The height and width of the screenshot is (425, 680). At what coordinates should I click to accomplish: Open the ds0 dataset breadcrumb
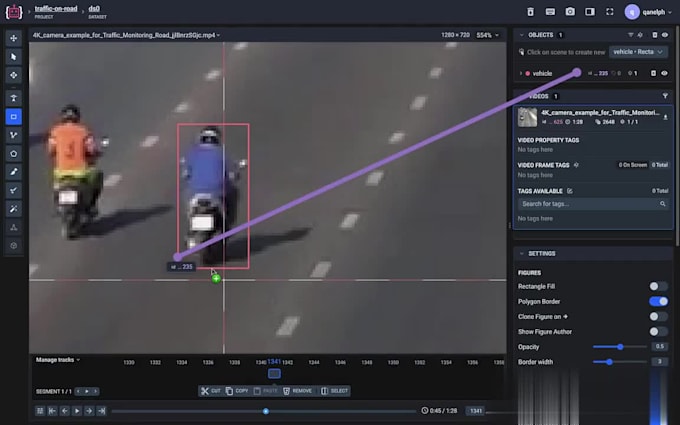click(94, 8)
